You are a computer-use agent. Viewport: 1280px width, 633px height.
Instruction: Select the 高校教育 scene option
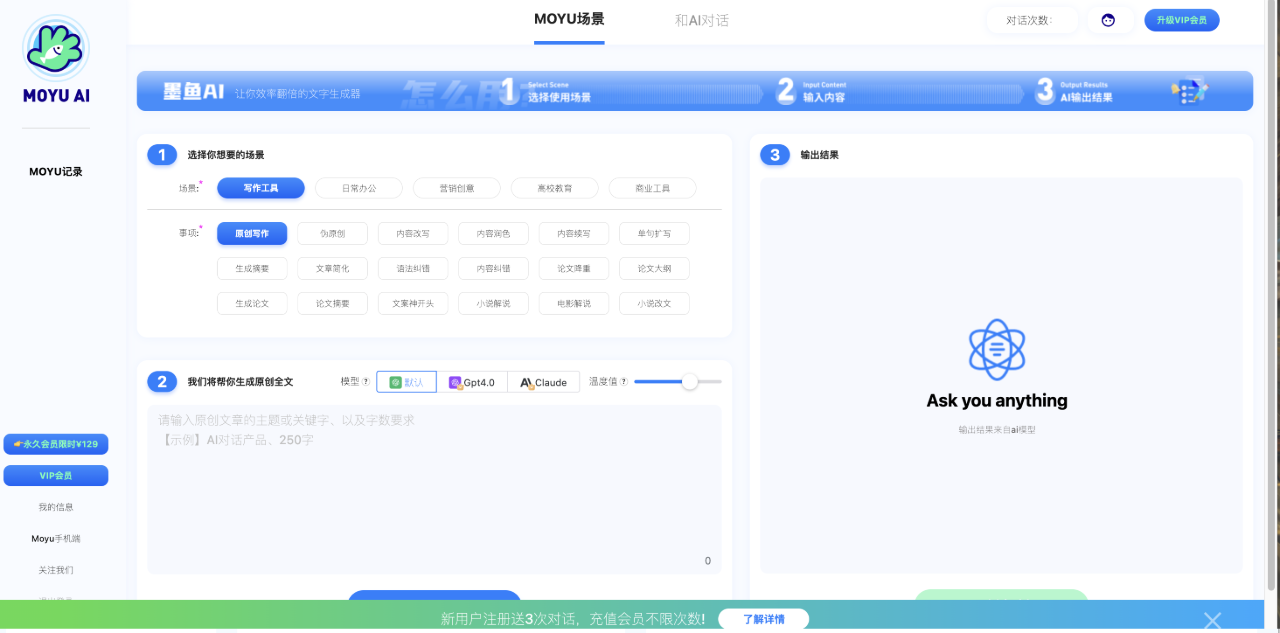(554, 187)
